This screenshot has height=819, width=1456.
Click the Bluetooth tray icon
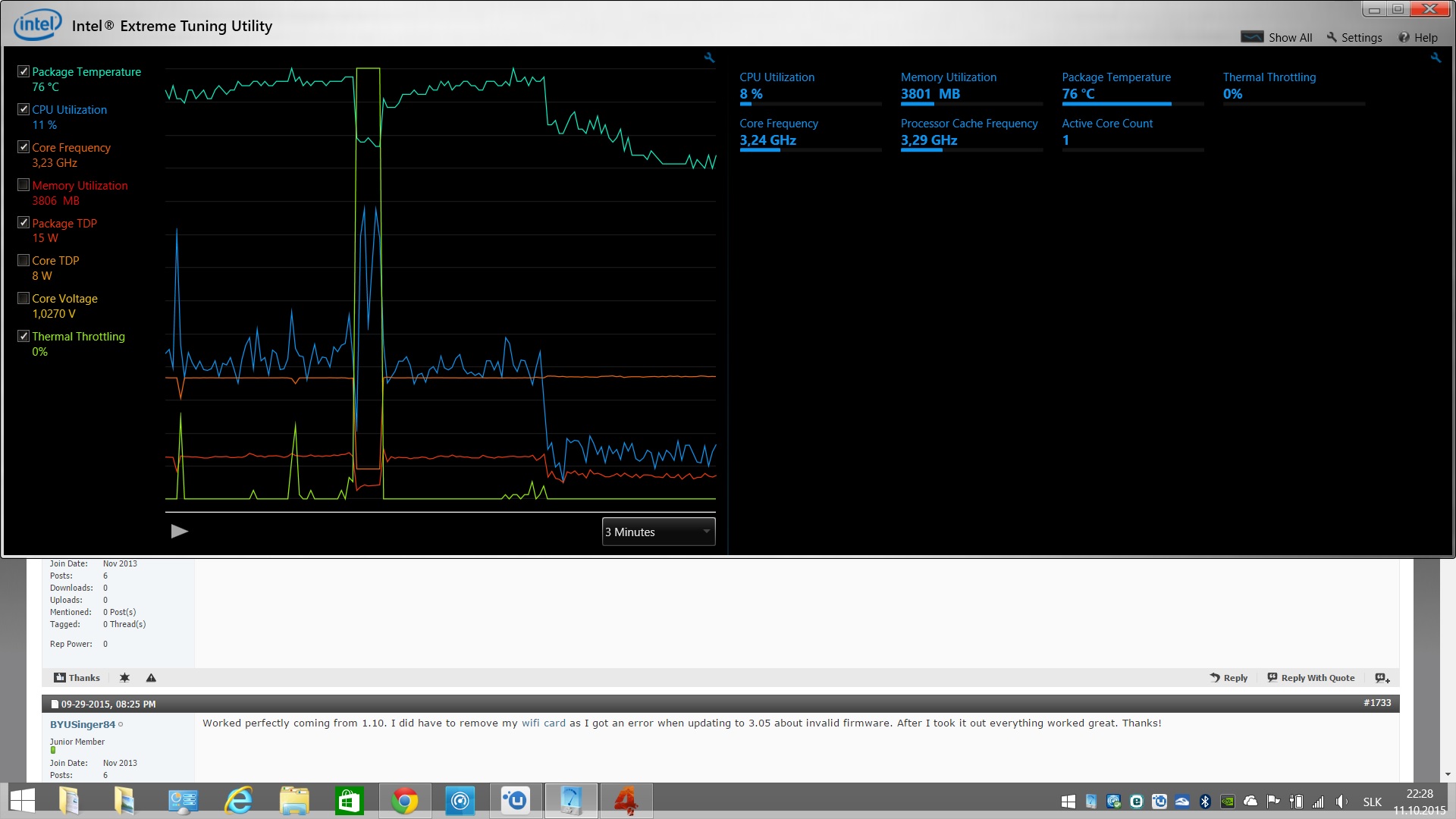coord(1205,802)
